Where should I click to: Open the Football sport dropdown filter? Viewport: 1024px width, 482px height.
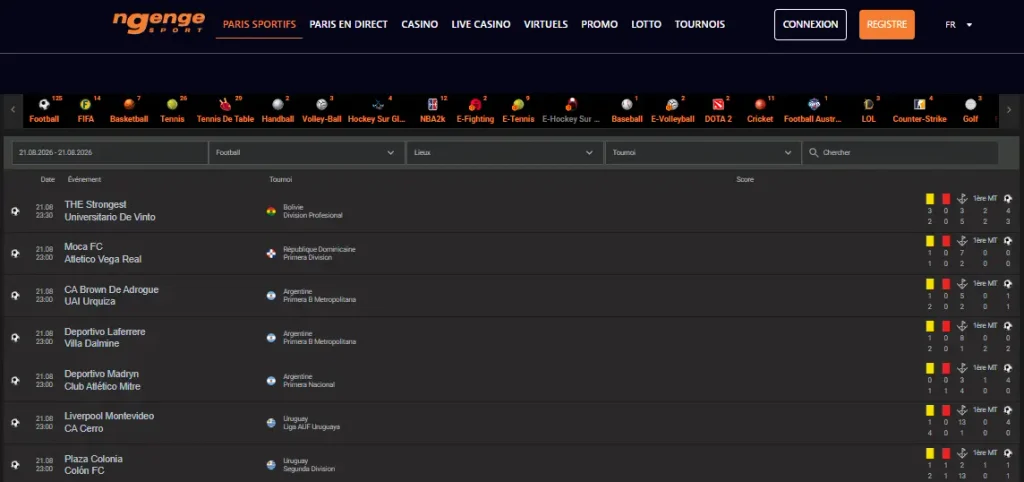coord(306,152)
